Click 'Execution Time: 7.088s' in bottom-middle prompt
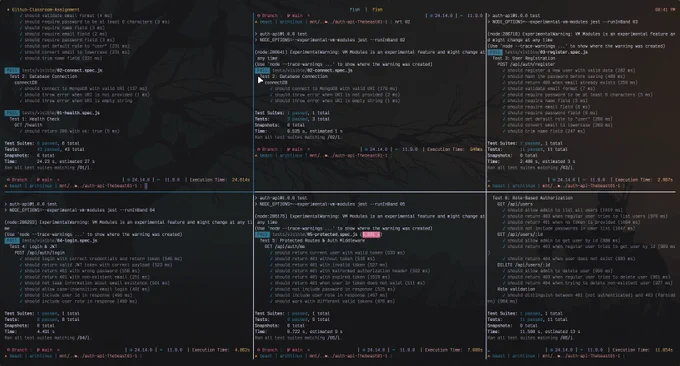680x366 pixels. pyautogui.click(x=454, y=350)
